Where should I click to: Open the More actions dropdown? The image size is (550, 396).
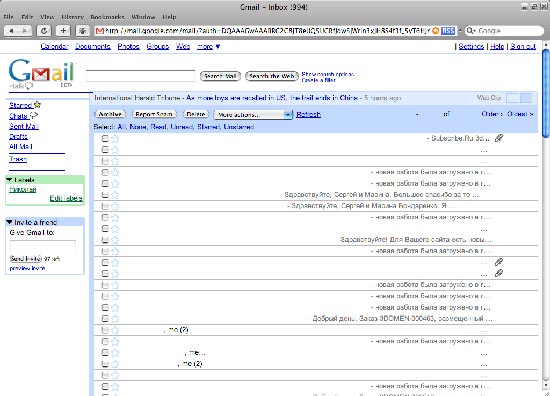click(x=253, y=115)
